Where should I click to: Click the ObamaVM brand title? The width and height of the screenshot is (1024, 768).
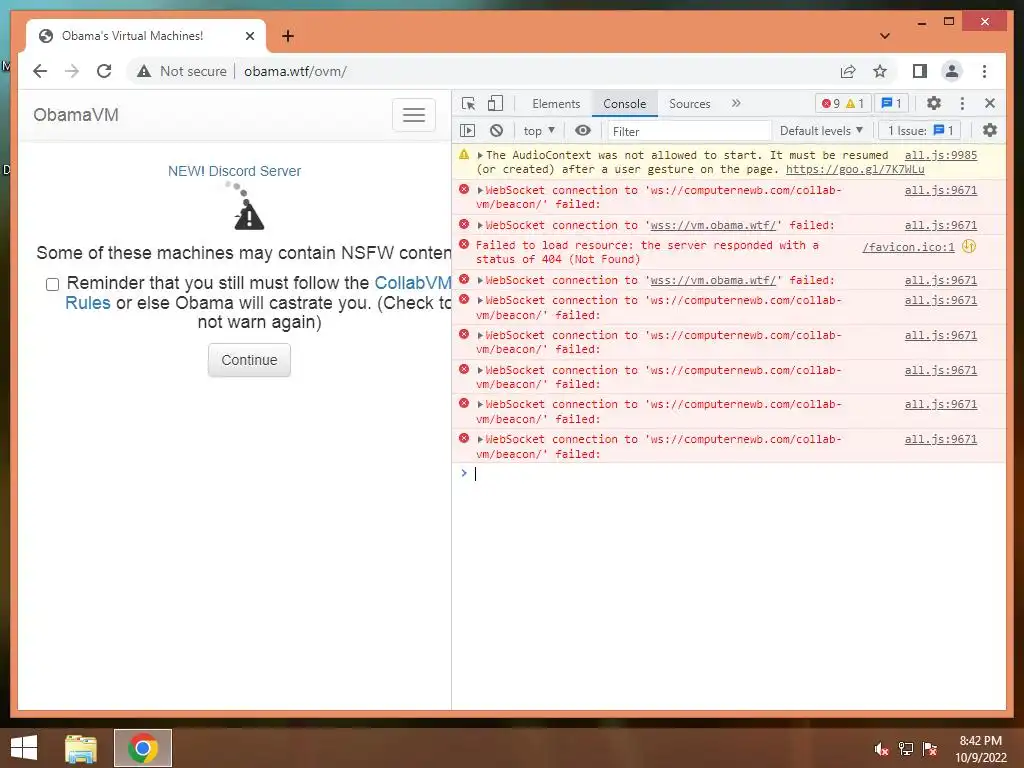pos(76,115)
